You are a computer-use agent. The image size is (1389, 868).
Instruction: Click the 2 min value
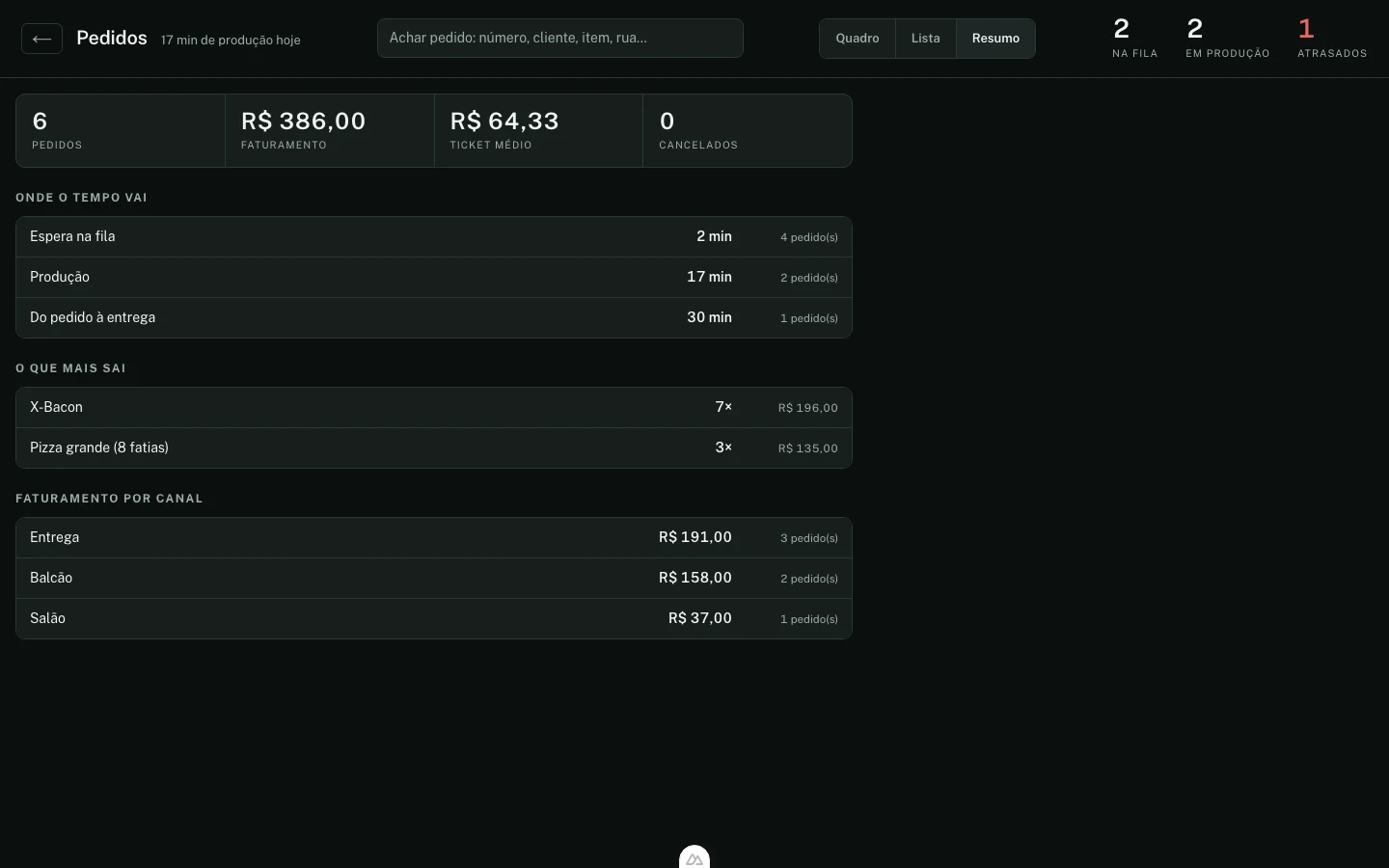coord(714,236)
